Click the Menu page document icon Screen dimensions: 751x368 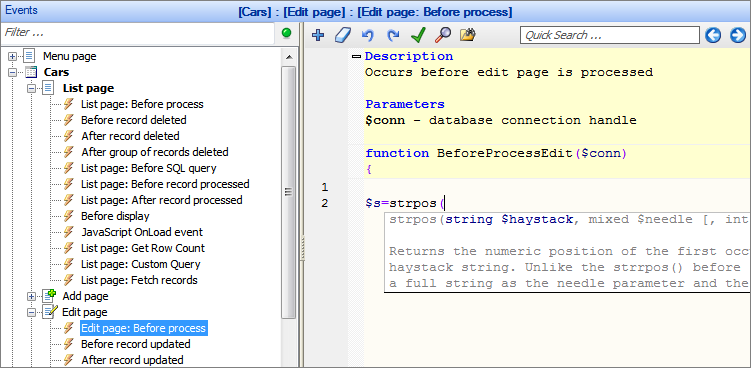pos(30,56)
